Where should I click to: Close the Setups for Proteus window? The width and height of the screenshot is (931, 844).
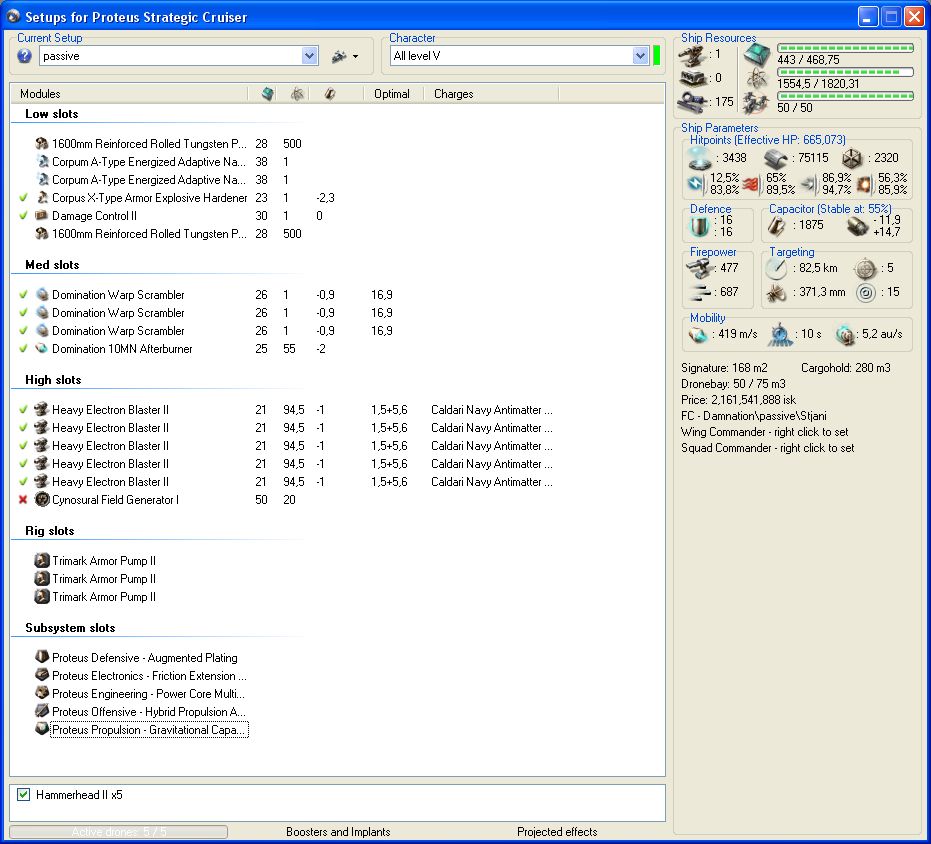pyautogui.click(x=914, y=17)
